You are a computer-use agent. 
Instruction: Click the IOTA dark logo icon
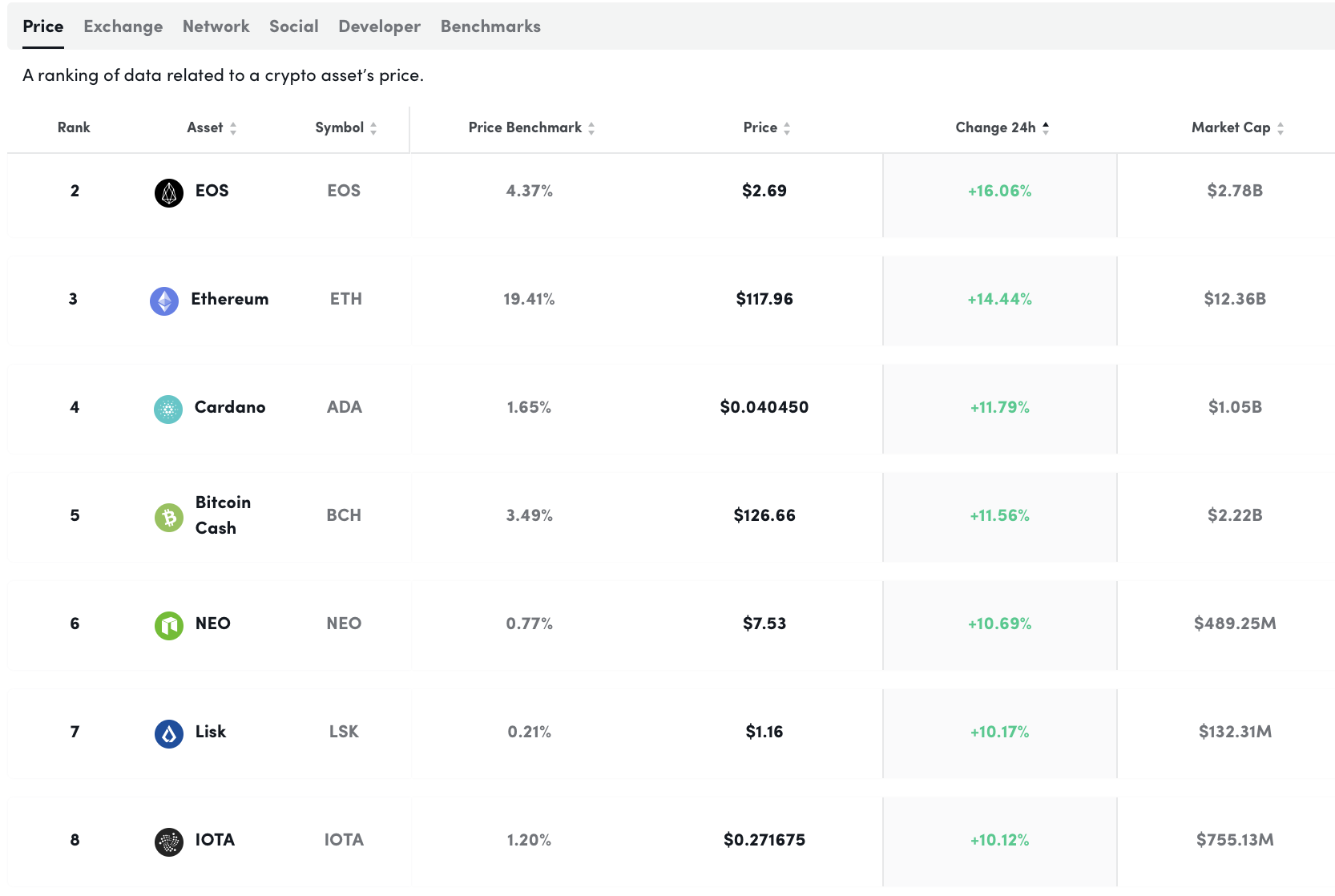168,842
